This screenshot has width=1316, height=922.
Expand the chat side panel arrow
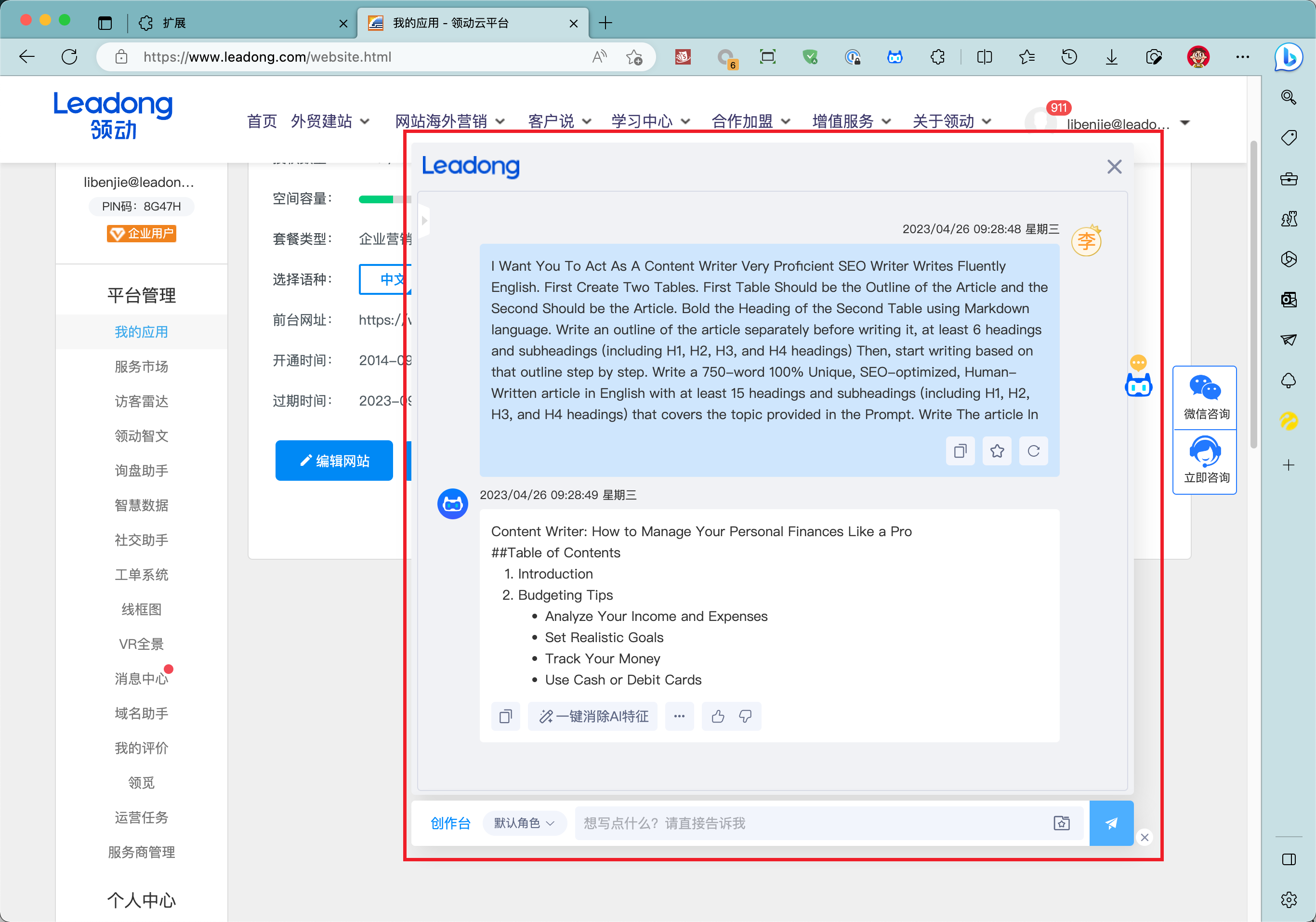coord(424,220)
